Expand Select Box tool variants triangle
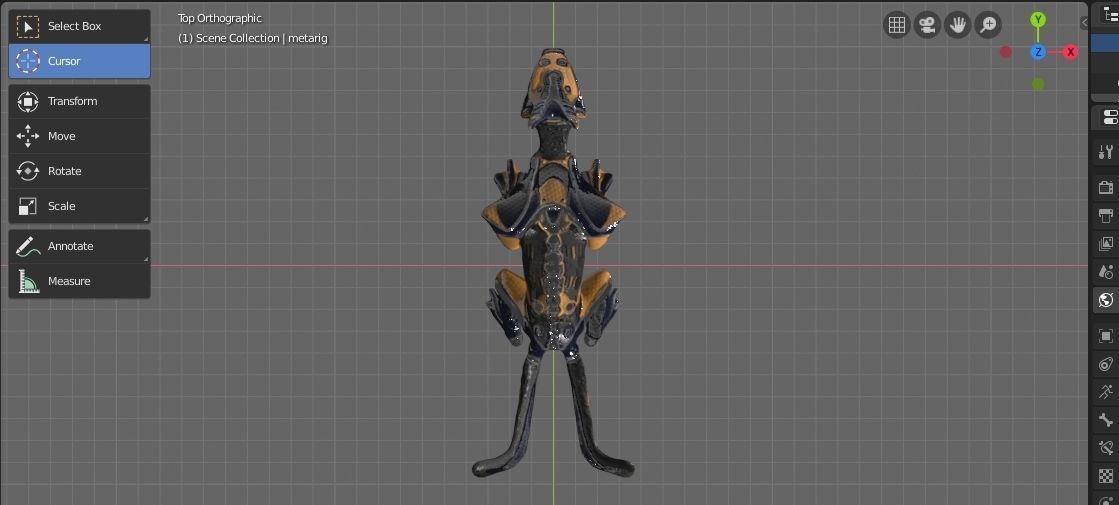1119x505 pixels. click(146, 39)
